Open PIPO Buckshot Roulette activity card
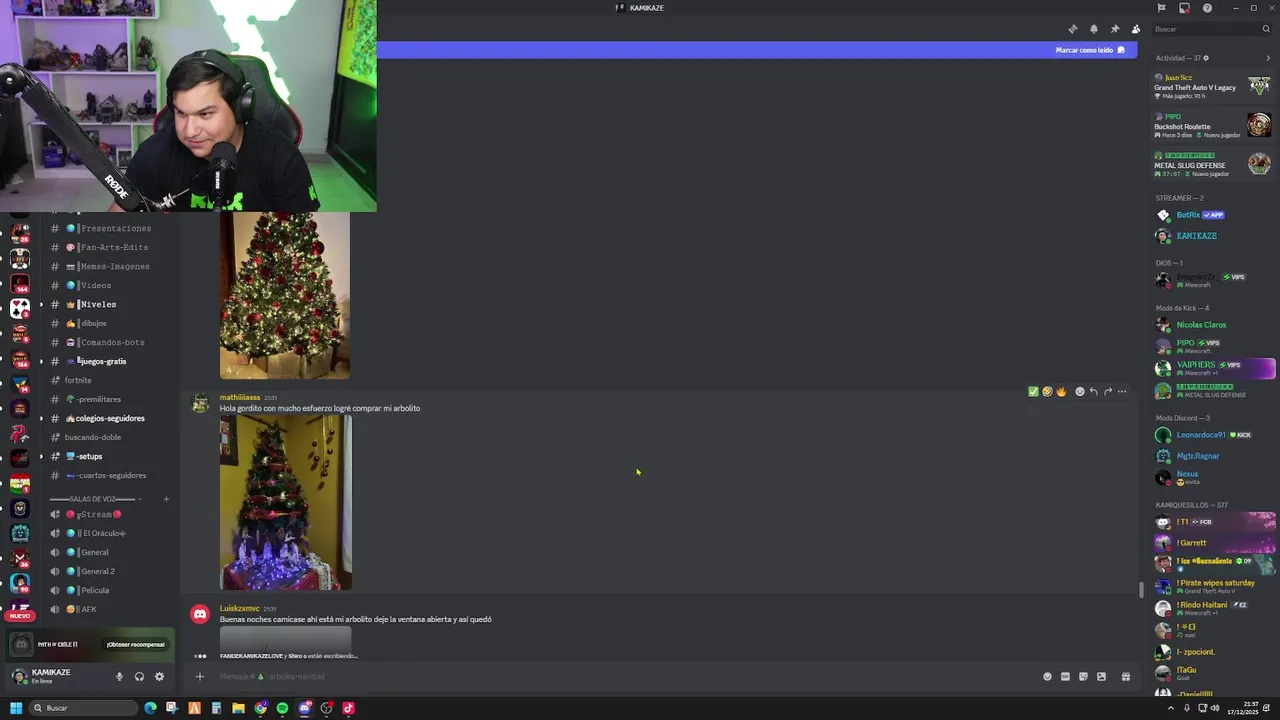This screenshot has width=1280, height=720. (1212, 125)
